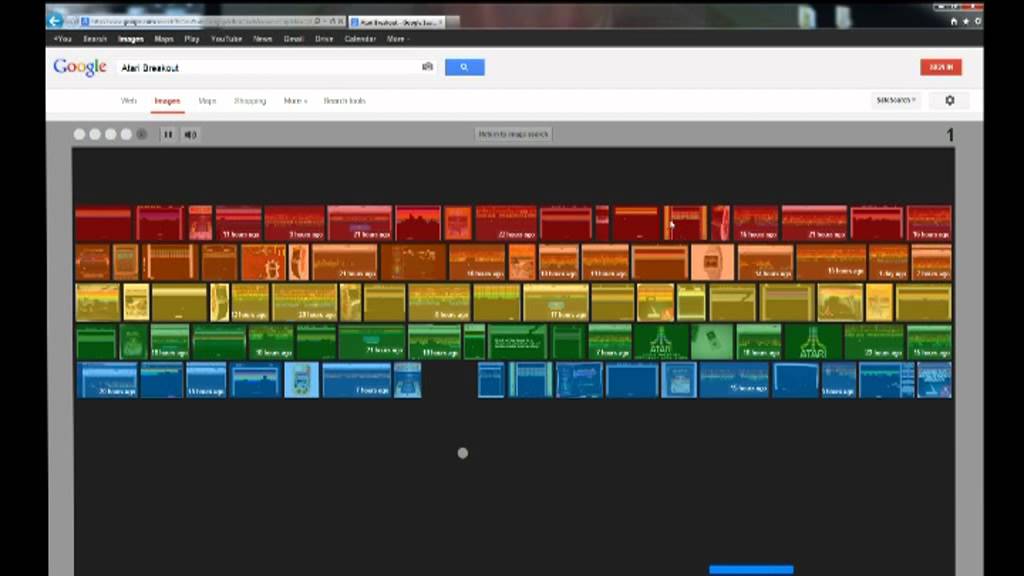
Task: Open Search tools
Action: click(x=345, y=101)
